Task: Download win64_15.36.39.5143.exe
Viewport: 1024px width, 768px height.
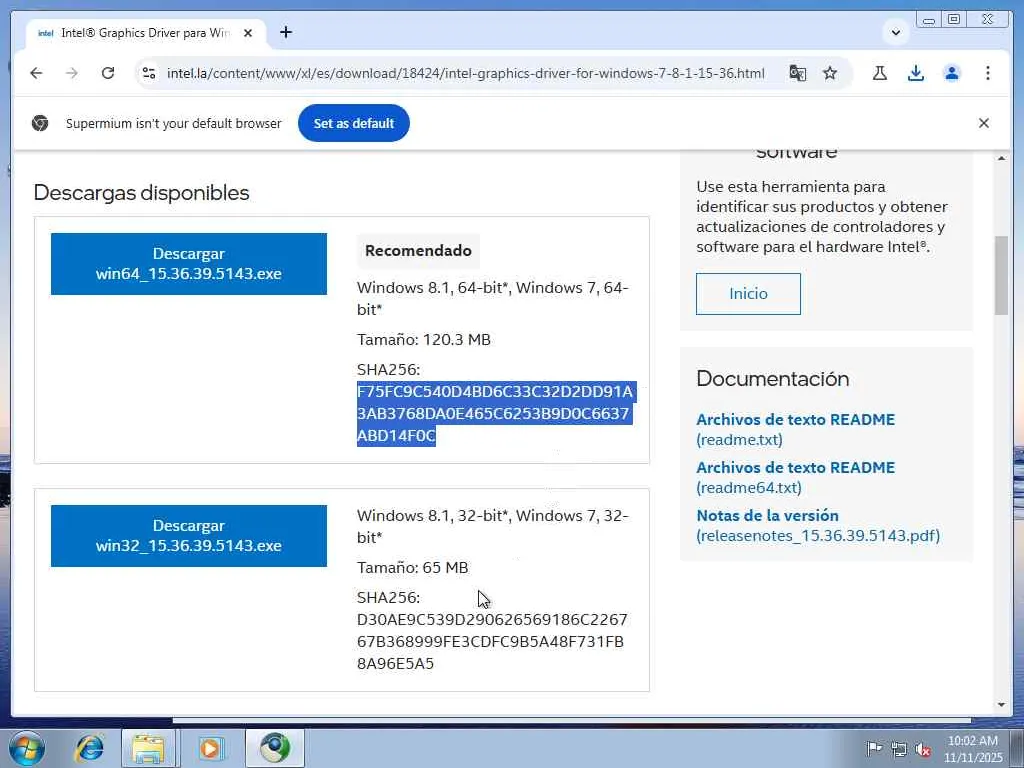Action: tap(189, 264)
